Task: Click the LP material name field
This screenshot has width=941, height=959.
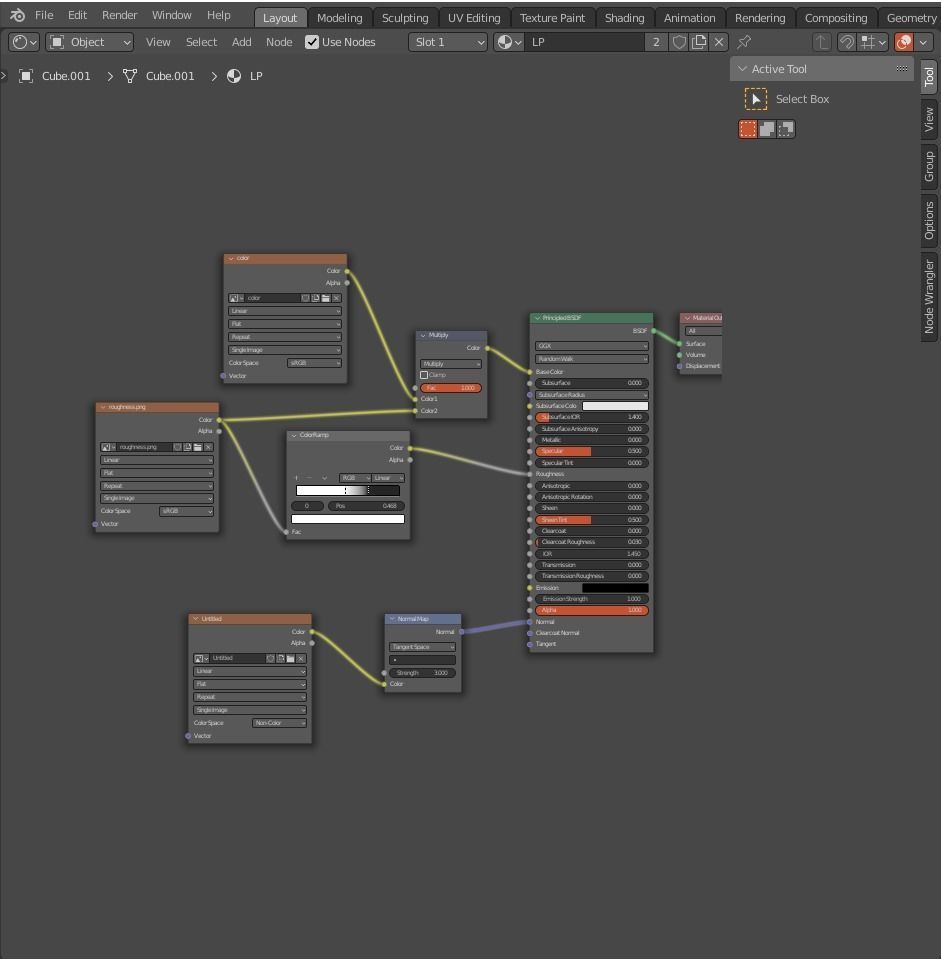Action: (x=585, y=42)
